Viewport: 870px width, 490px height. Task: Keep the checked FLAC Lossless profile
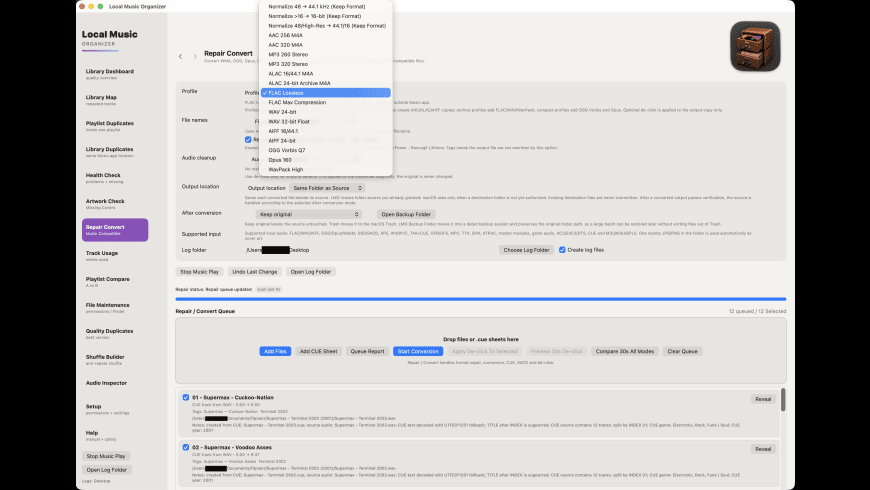[x=326, y=93]
